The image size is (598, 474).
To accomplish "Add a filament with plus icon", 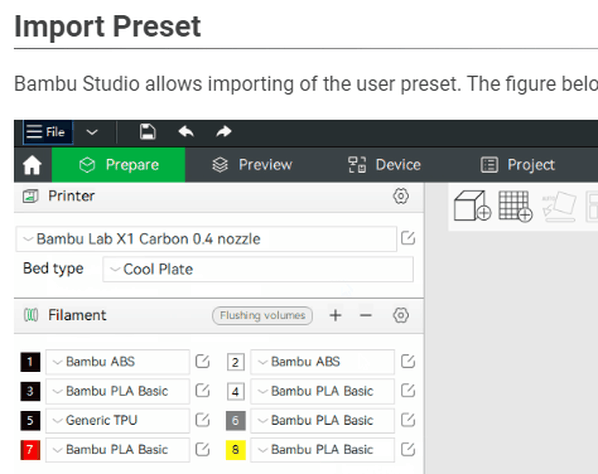I will 335,315.
